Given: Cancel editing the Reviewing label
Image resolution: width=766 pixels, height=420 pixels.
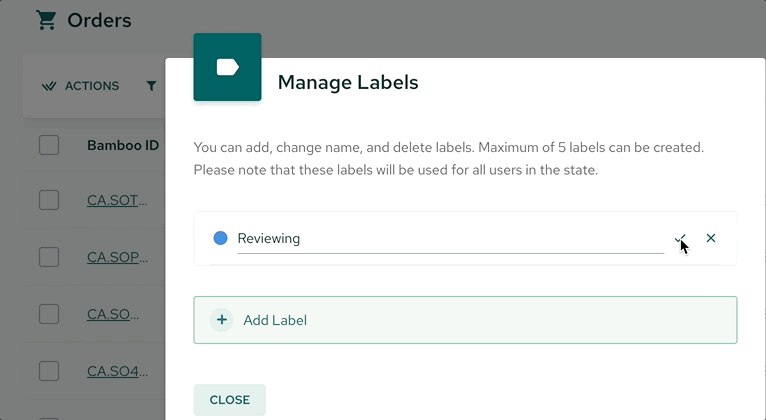Looking at the screenshot, I should [711, 238].
